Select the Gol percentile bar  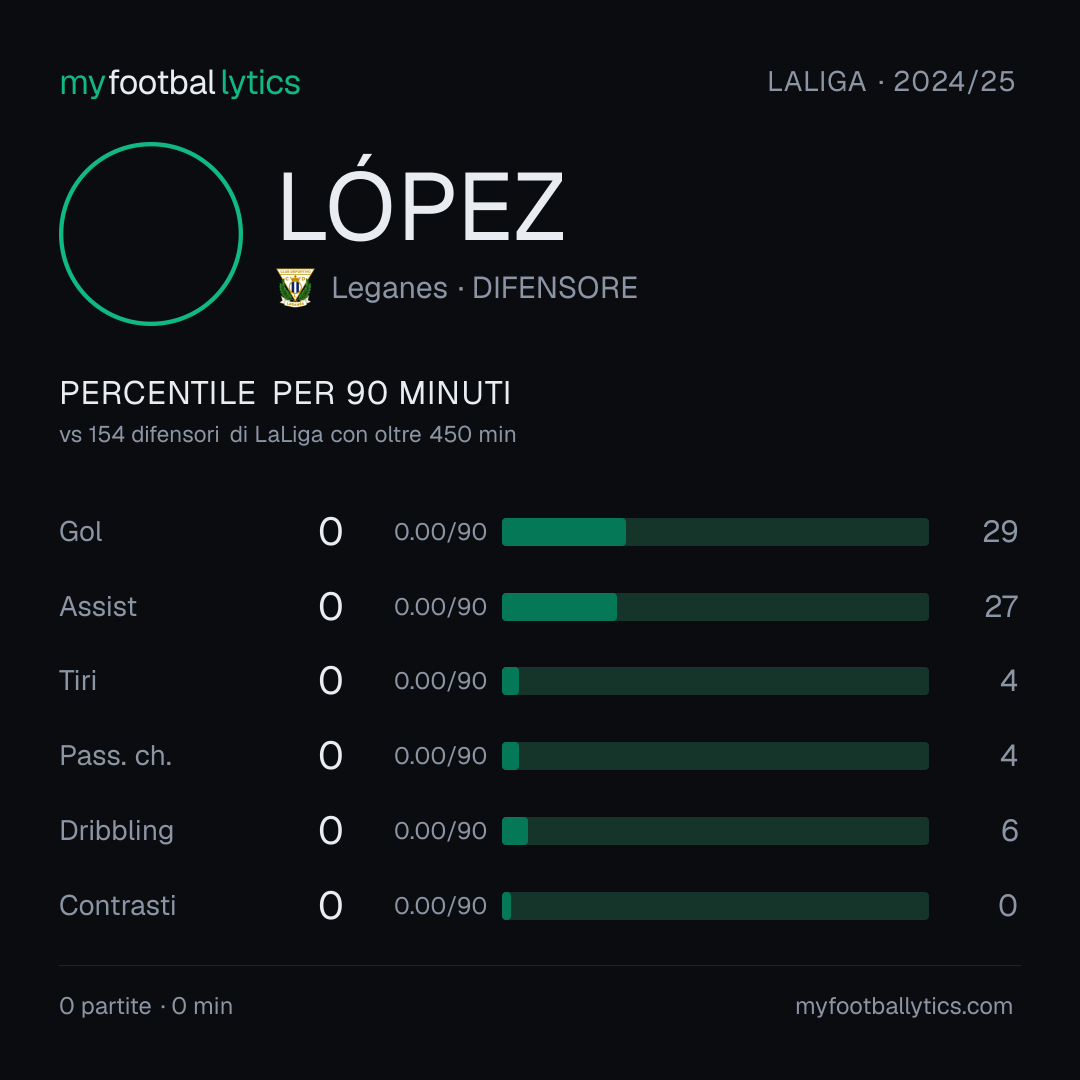715,532
